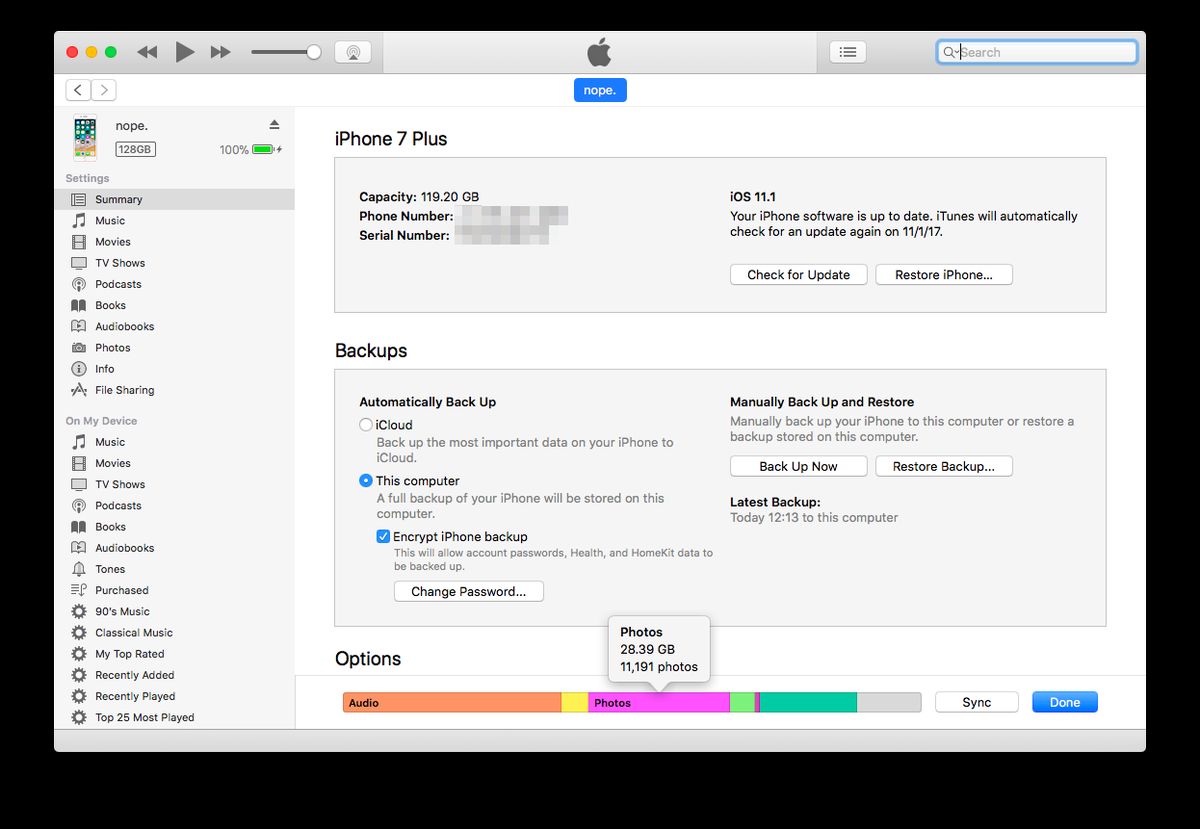
Task: Click the rewind previous track button
Action: pos(147,52)
